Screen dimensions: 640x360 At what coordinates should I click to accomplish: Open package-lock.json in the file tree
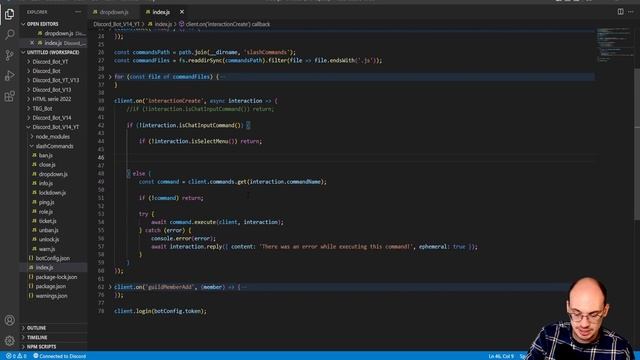point(56,277)
